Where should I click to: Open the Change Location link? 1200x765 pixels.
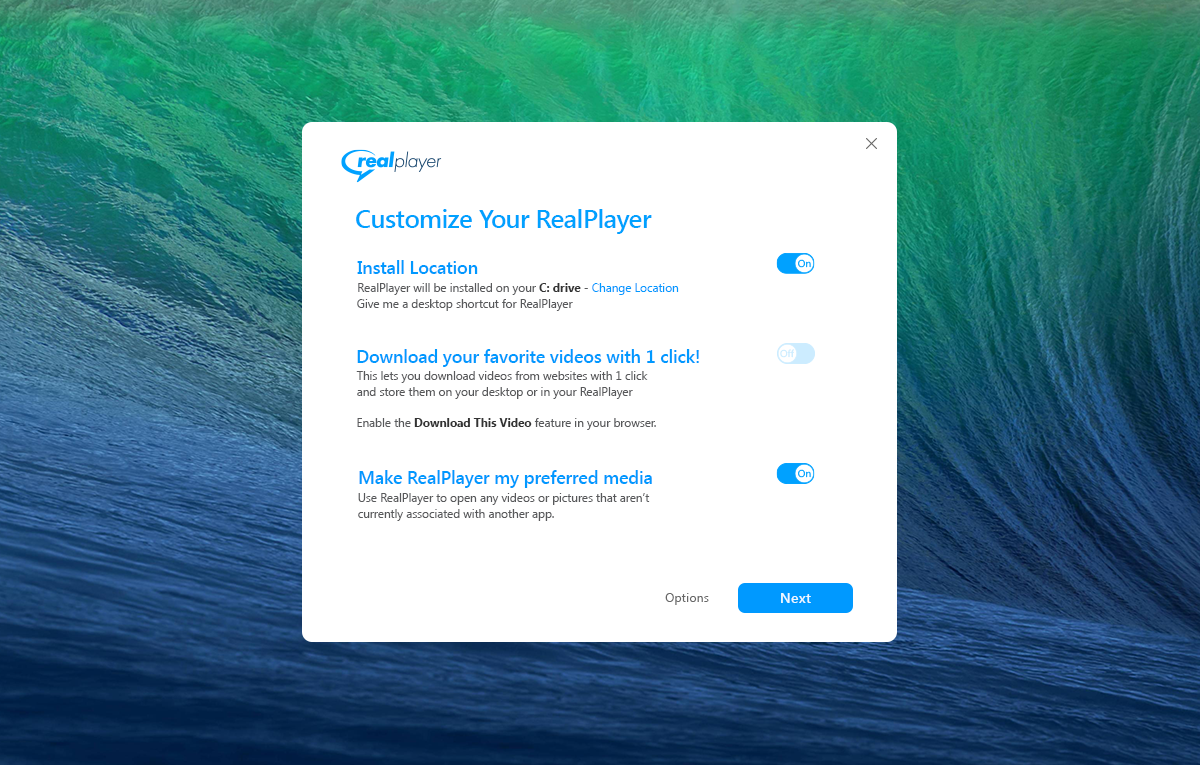pos(635,288)
